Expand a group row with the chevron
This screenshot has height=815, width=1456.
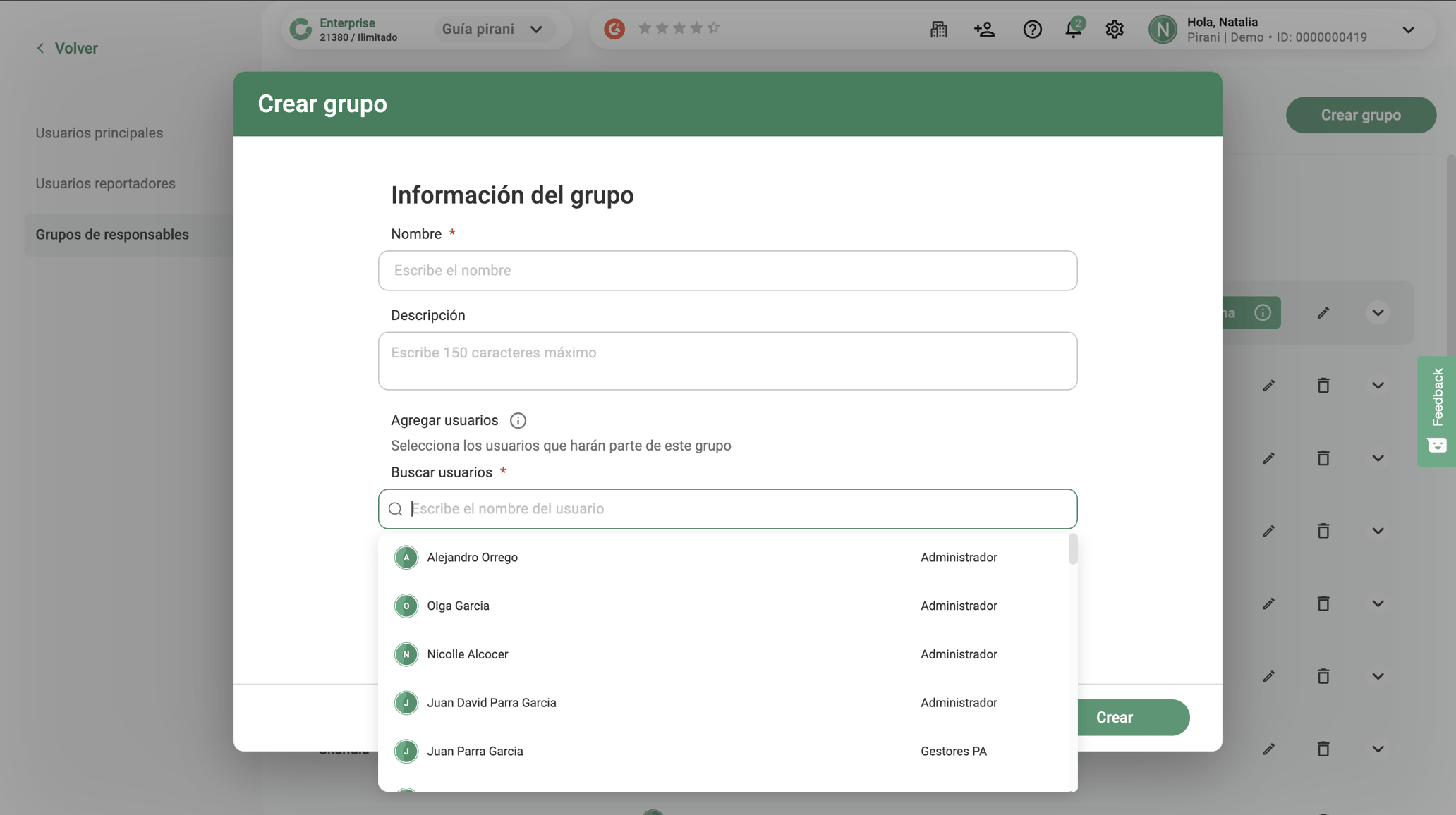click(1378, 386)
